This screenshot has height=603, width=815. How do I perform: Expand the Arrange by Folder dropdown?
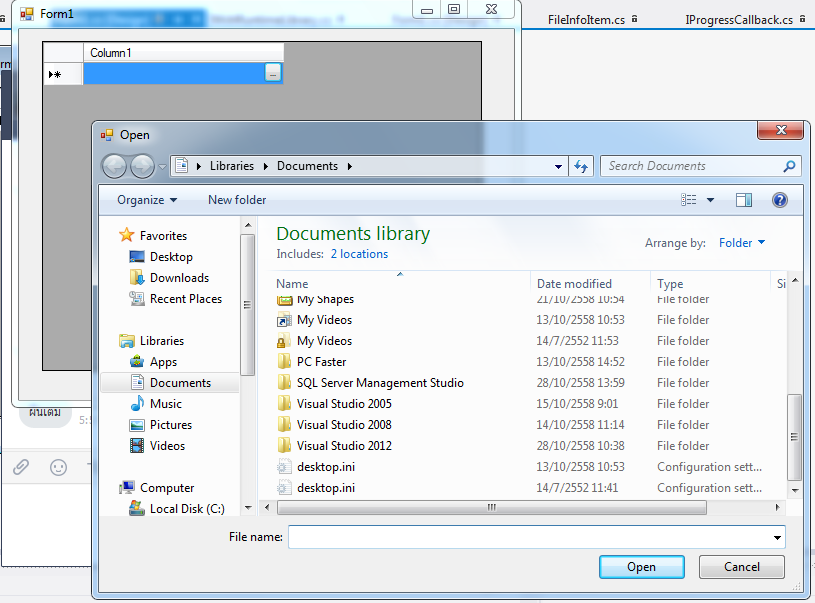click(x=742, y=242)
